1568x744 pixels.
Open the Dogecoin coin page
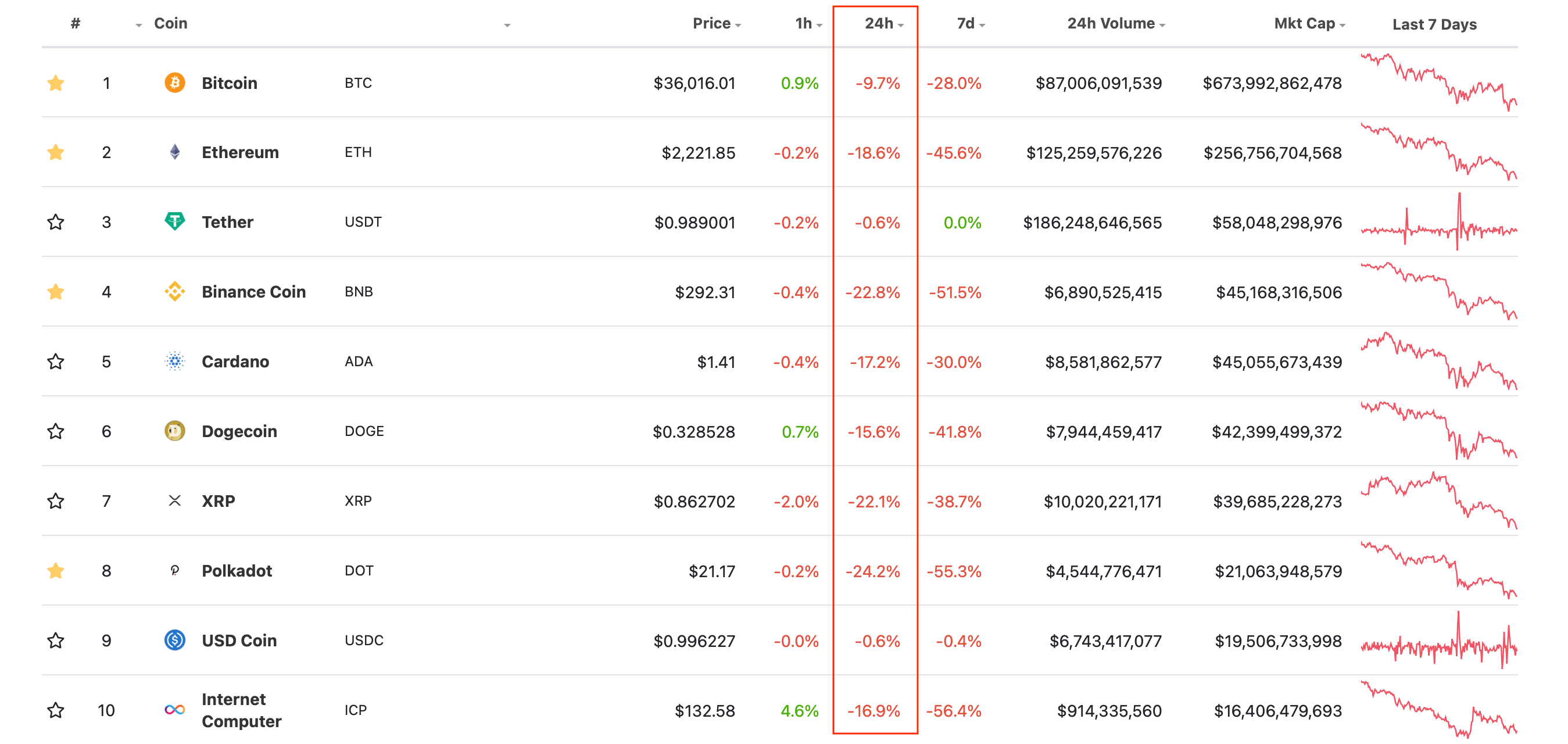[239, 431]
